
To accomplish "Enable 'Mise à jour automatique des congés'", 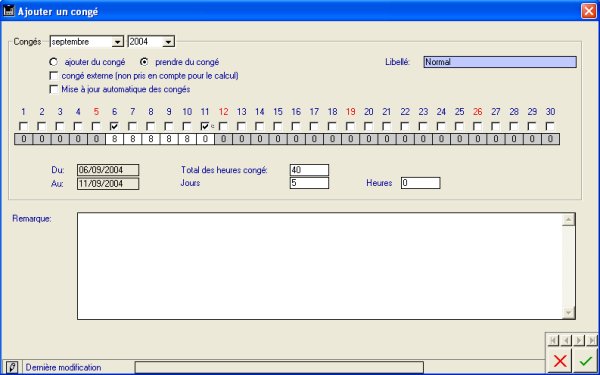I will [x=54, y=90].
